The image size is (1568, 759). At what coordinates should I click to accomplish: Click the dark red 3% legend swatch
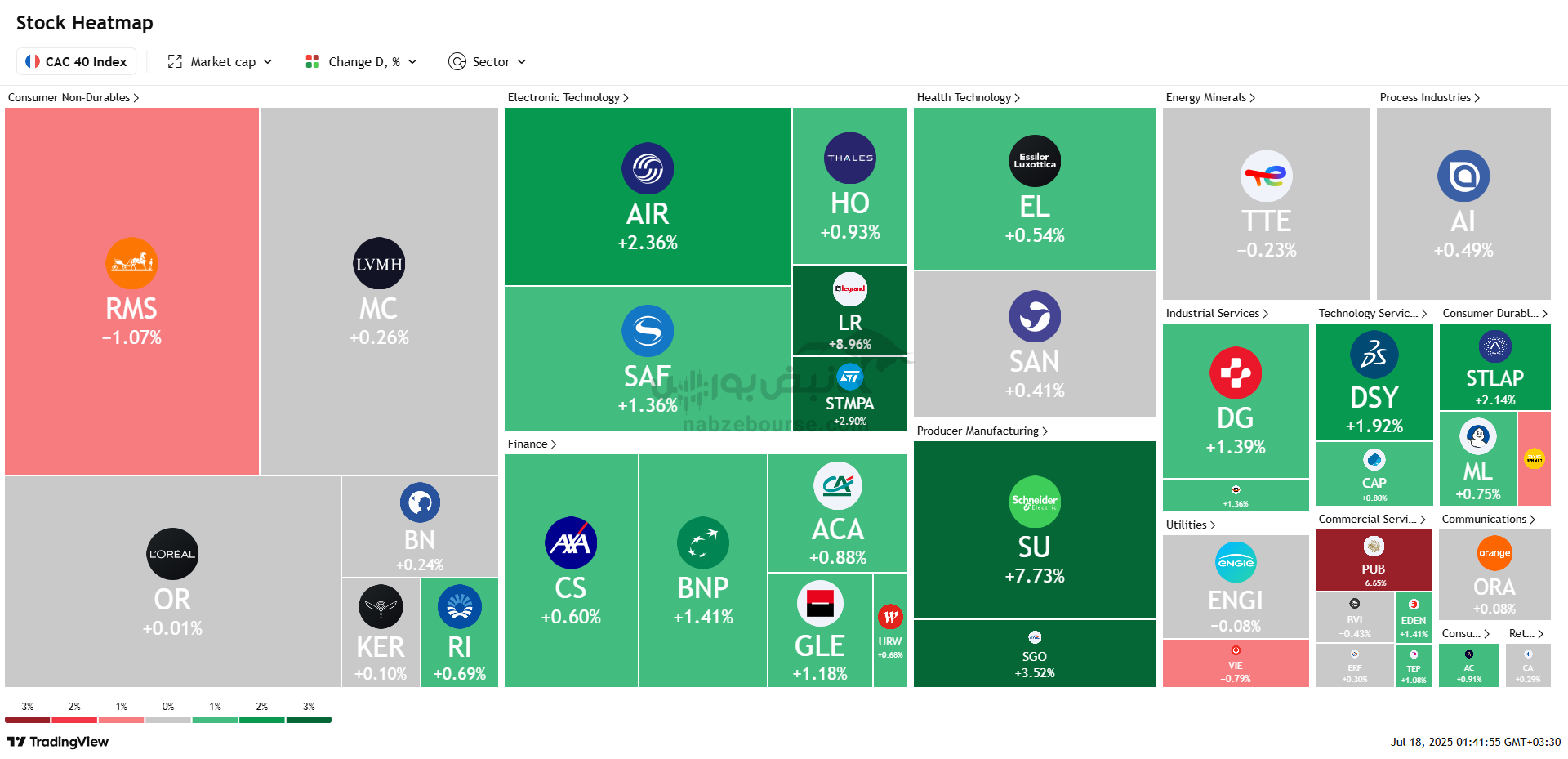(x=28, y=720)
